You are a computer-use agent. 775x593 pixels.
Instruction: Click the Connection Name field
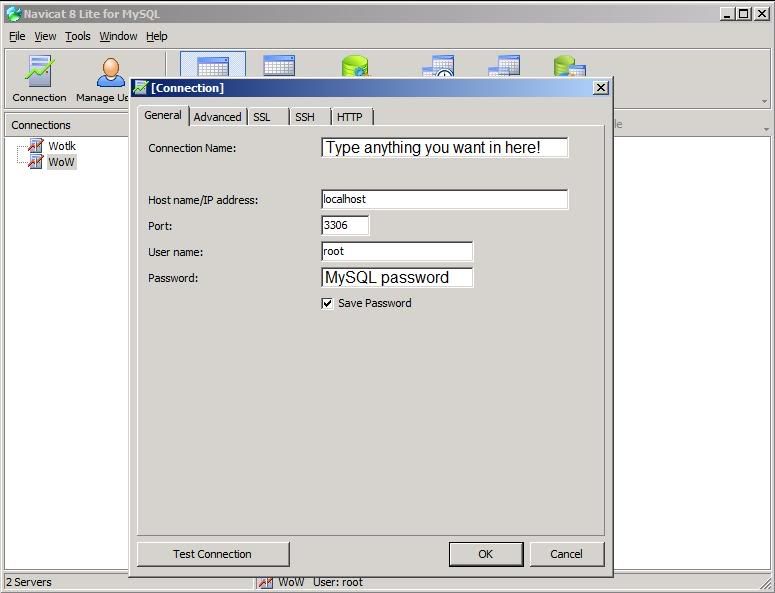(445, 147)
